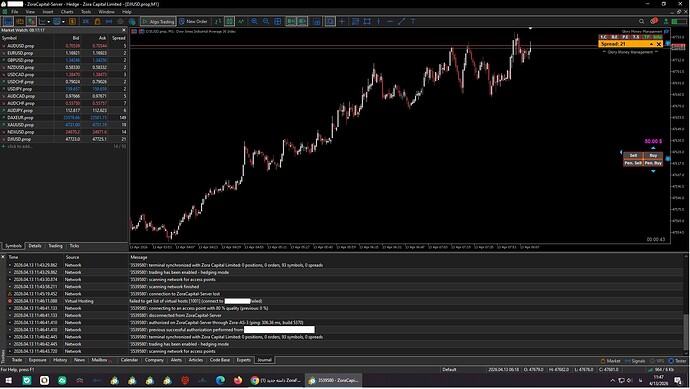Screen dimensions: 690x389
Task: Click the Sell button on chart panel
Action: [x=633, y=155]
